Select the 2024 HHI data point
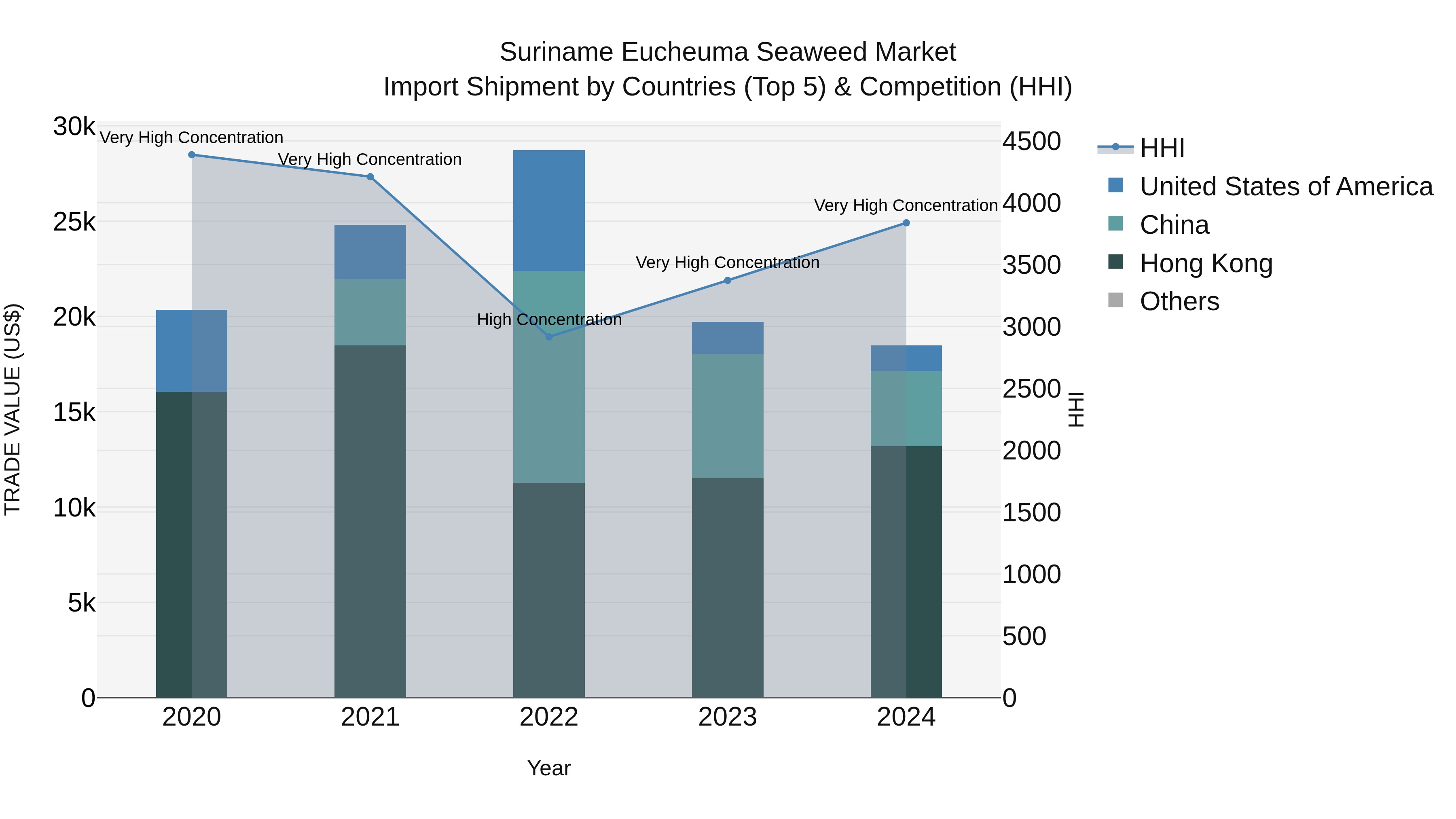 point(906,223)
